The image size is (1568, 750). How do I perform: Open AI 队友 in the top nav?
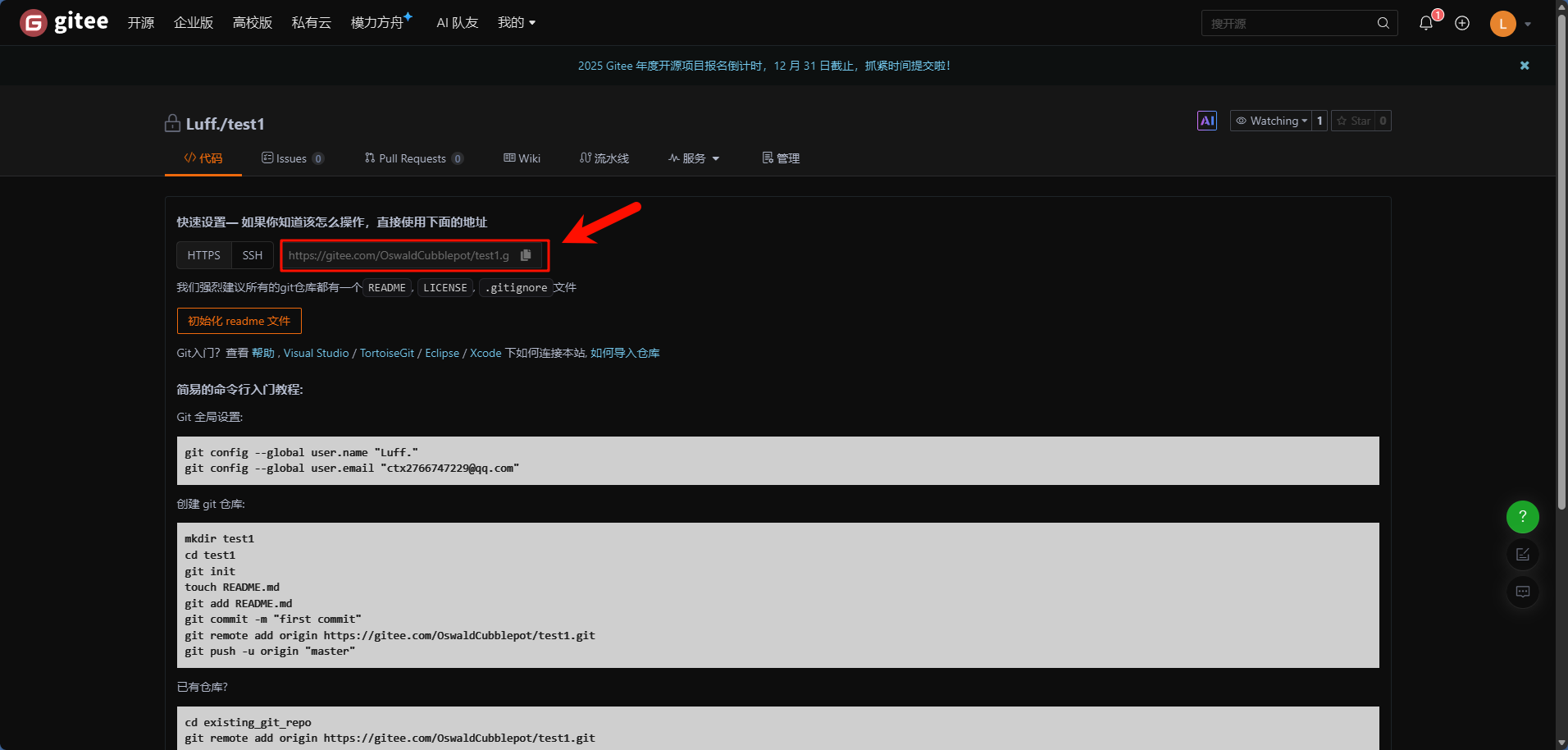click(x=458, y=23)
